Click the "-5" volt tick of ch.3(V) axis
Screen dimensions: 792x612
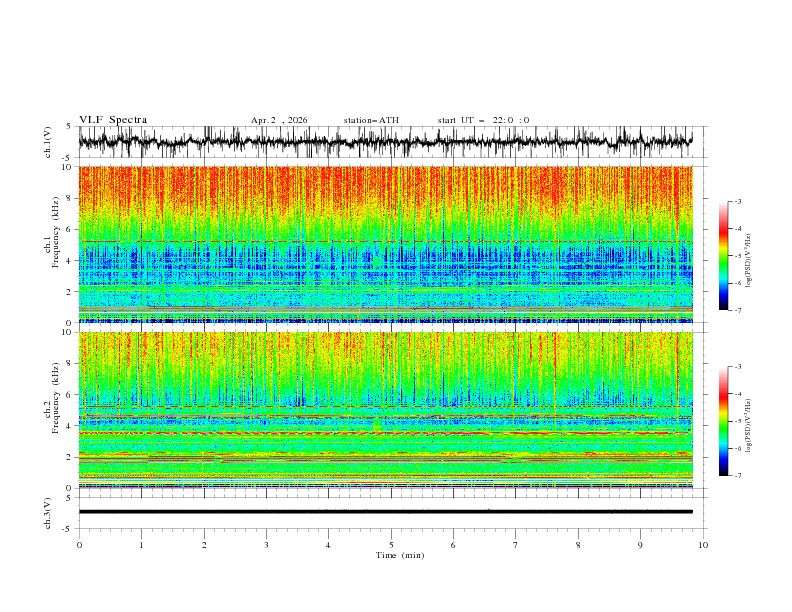[68, 529]
